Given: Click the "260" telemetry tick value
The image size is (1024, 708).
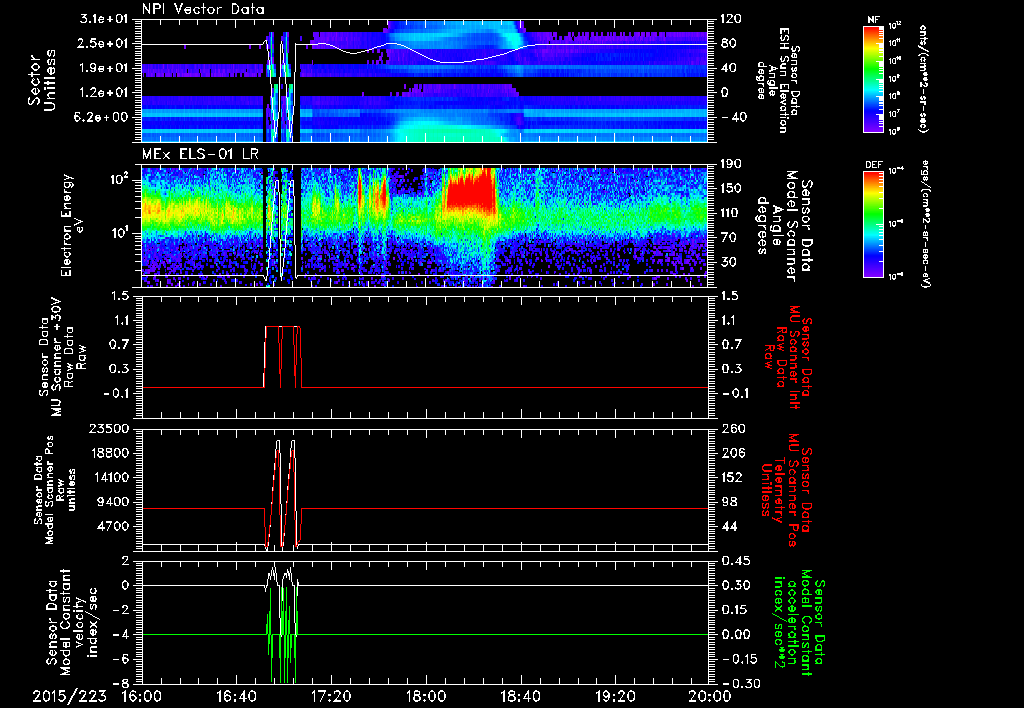Looking at the screenshot, I should [731, 429].
